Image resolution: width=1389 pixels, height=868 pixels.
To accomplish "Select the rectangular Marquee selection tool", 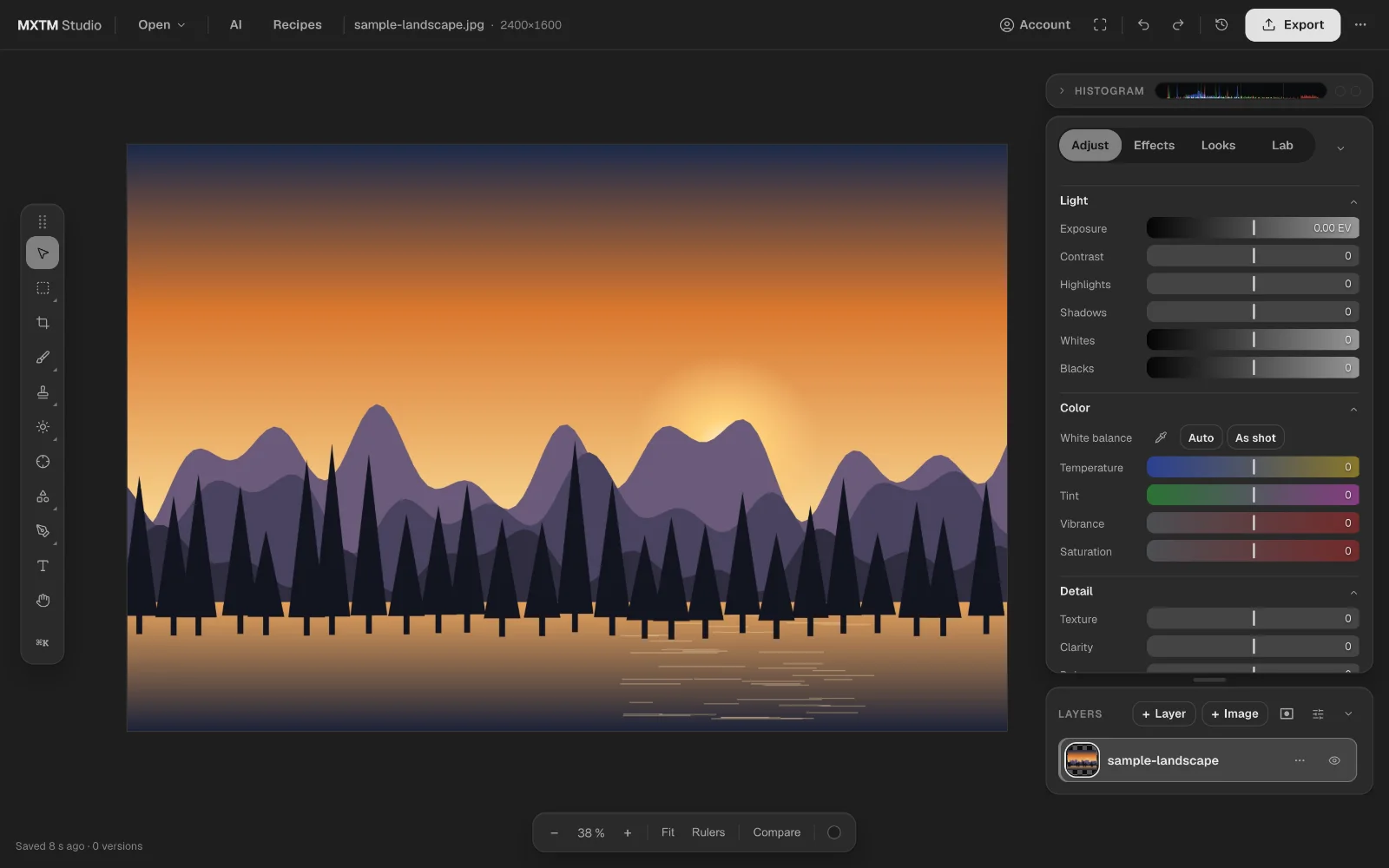I will click(x=43, y=287).
